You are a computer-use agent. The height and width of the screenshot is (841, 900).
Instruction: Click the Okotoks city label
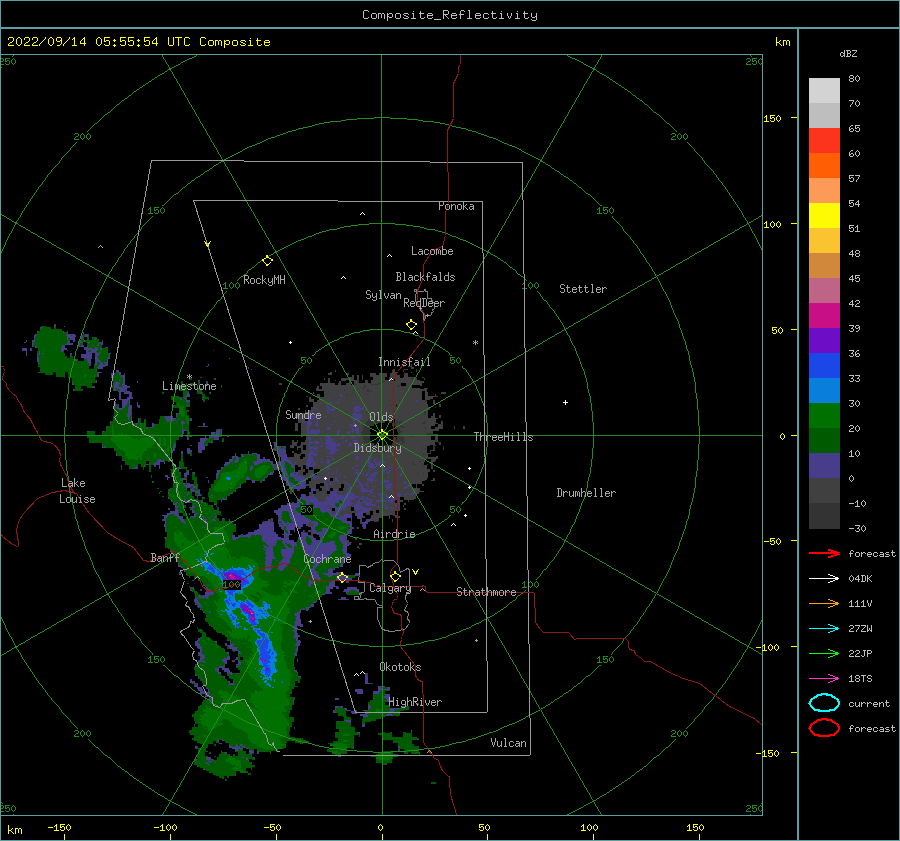pyautogui.click(x=400, y=667)
